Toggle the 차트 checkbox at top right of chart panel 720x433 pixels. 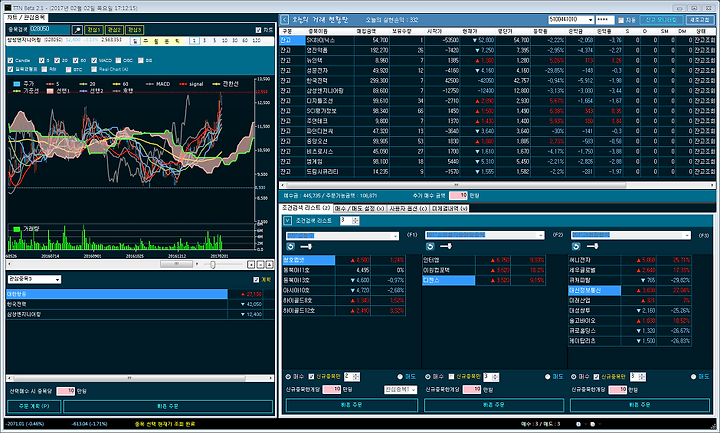258,30
